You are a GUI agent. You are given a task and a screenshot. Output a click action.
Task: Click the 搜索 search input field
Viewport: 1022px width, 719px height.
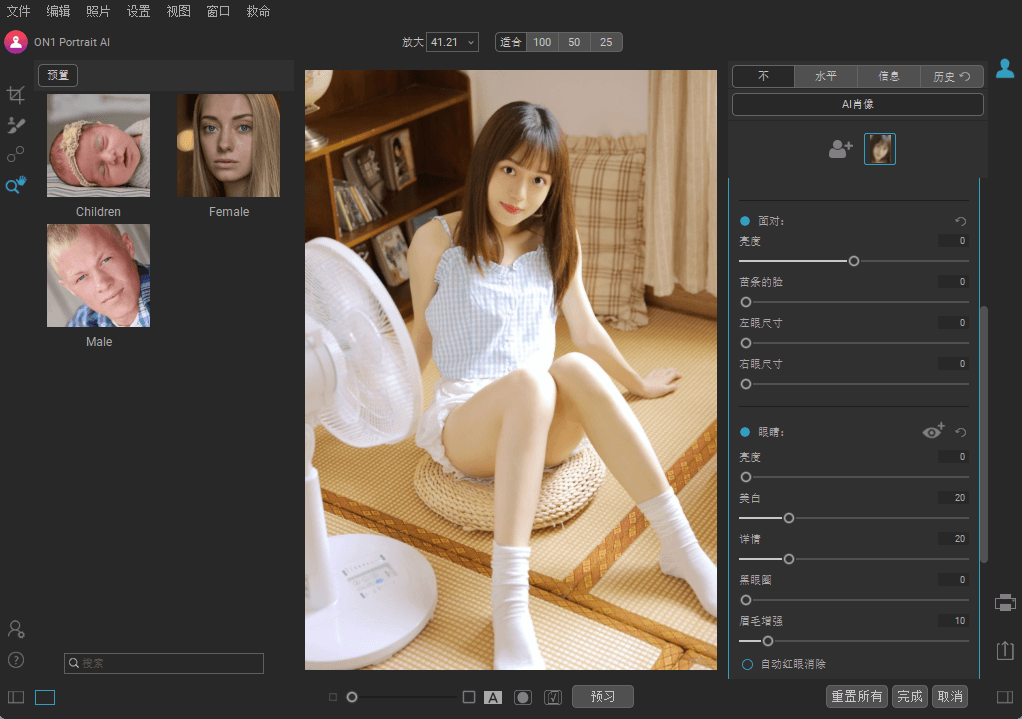point(164,663)
